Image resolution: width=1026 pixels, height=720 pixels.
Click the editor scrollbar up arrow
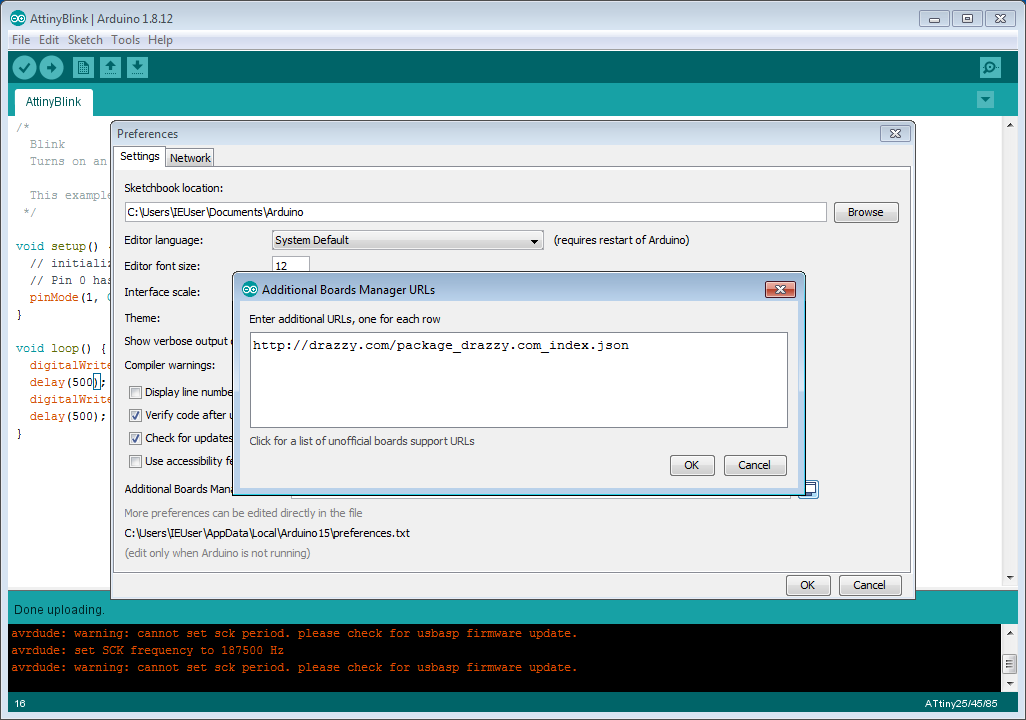point(1010,124)
